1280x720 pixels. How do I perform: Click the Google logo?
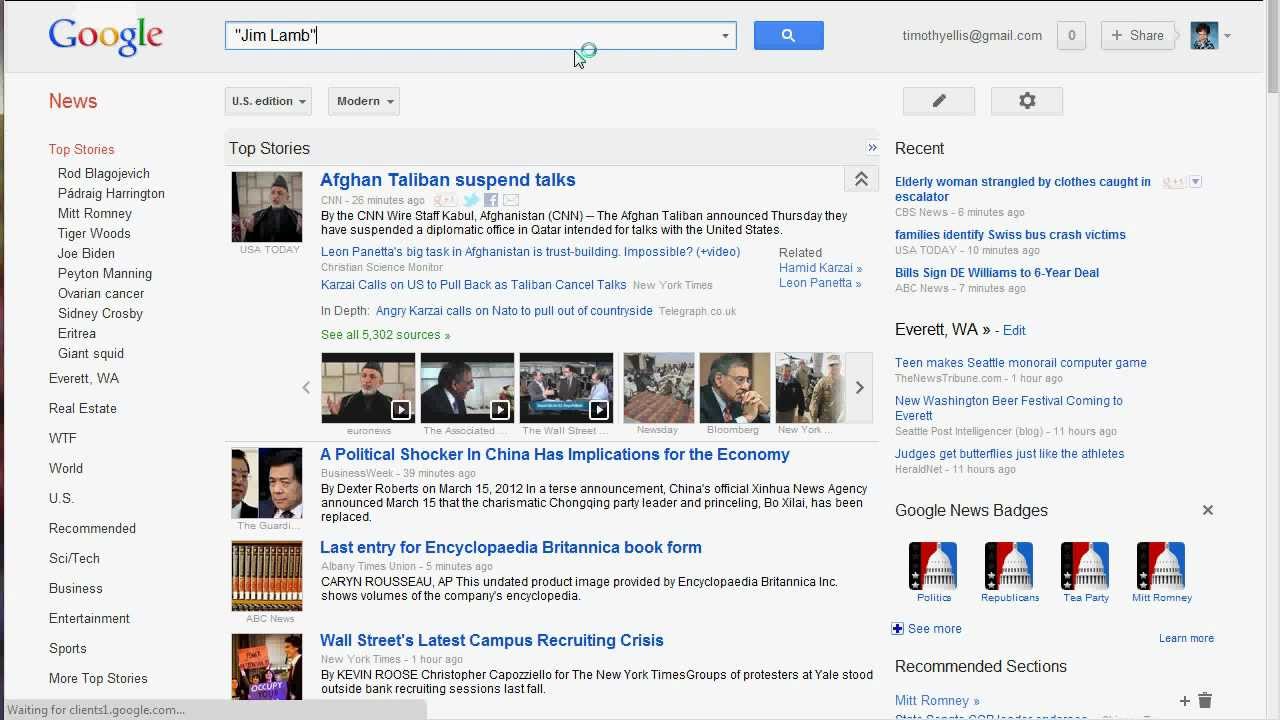click(105, 38)
